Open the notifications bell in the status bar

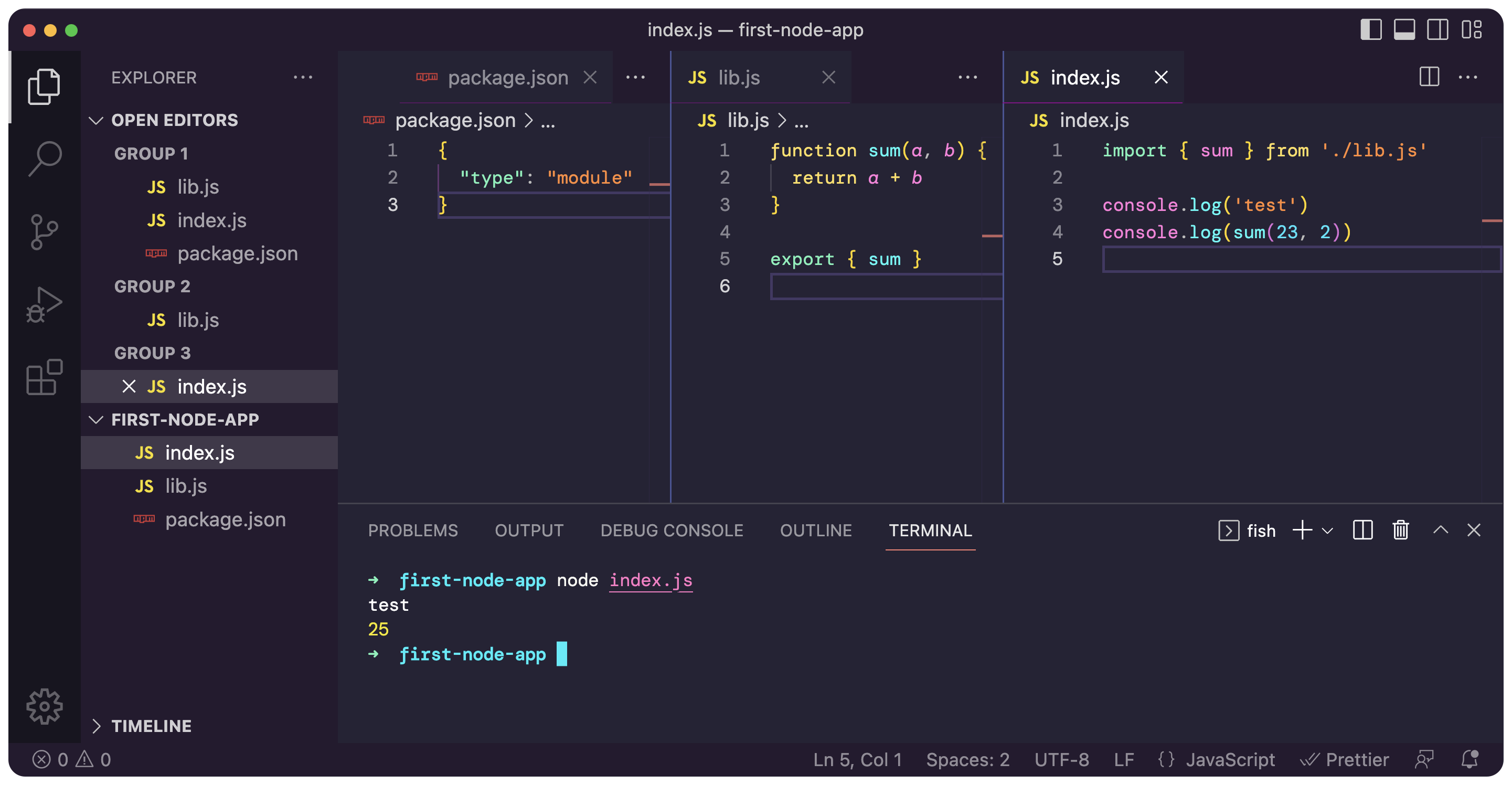pyautogui.click(x=1469, y=759)
